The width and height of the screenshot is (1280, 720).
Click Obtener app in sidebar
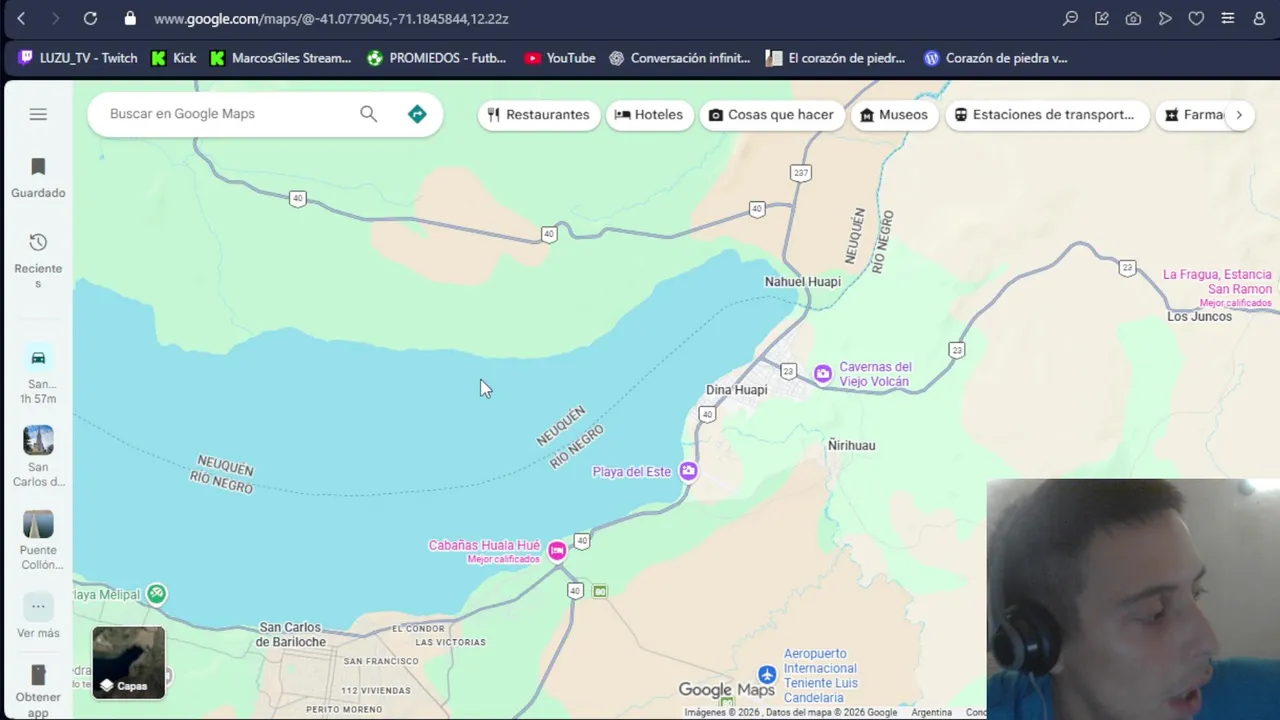coord(38,691)
